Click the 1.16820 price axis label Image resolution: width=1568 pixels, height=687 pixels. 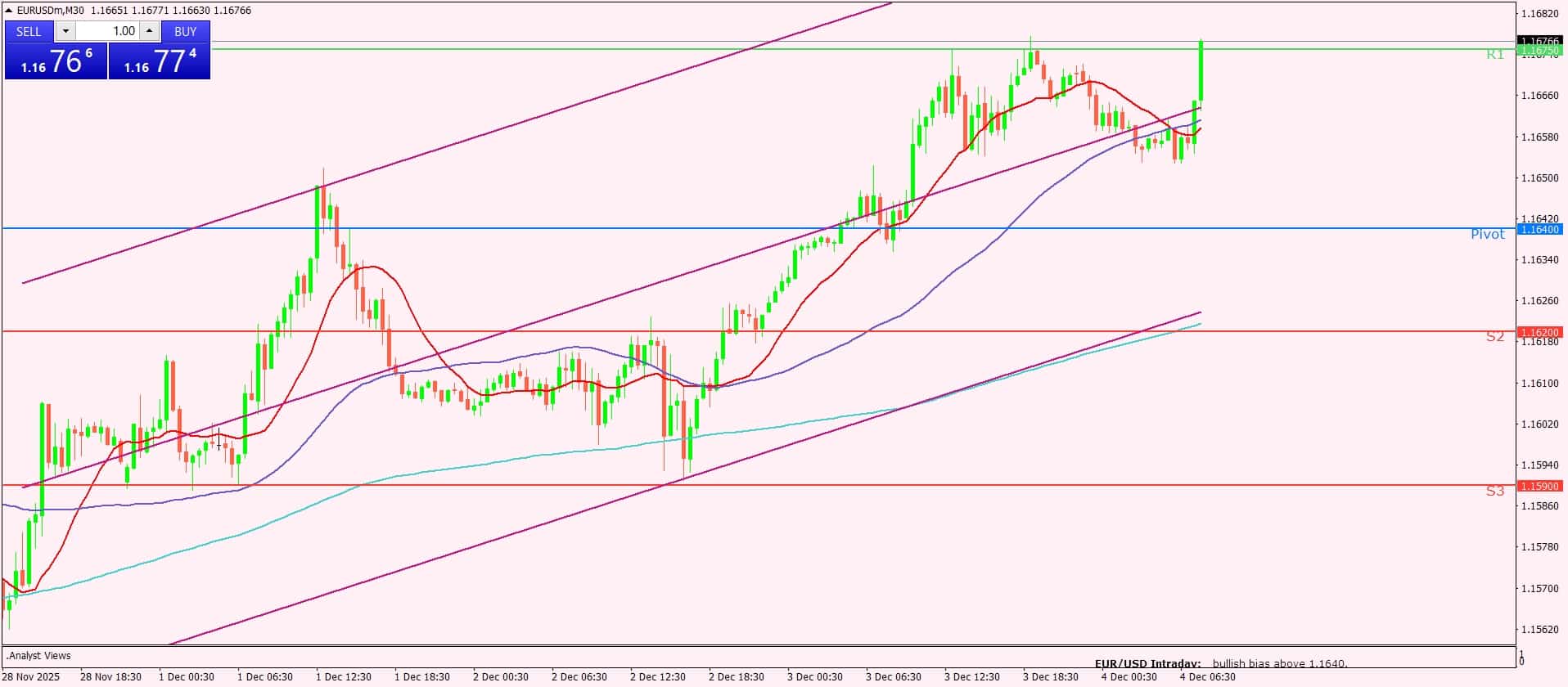click(1539, 14)
